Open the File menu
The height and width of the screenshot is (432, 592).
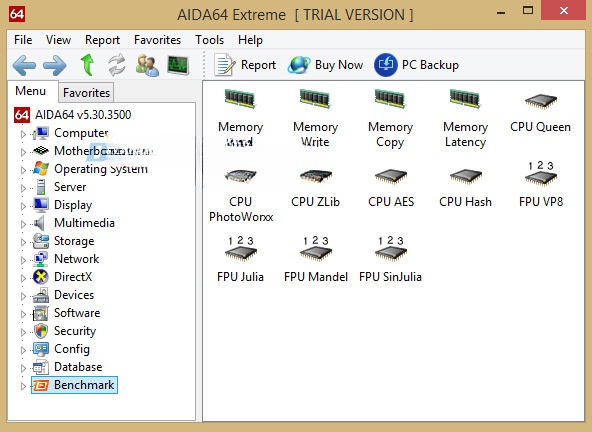pyautogui.click(x=23, y=40)
